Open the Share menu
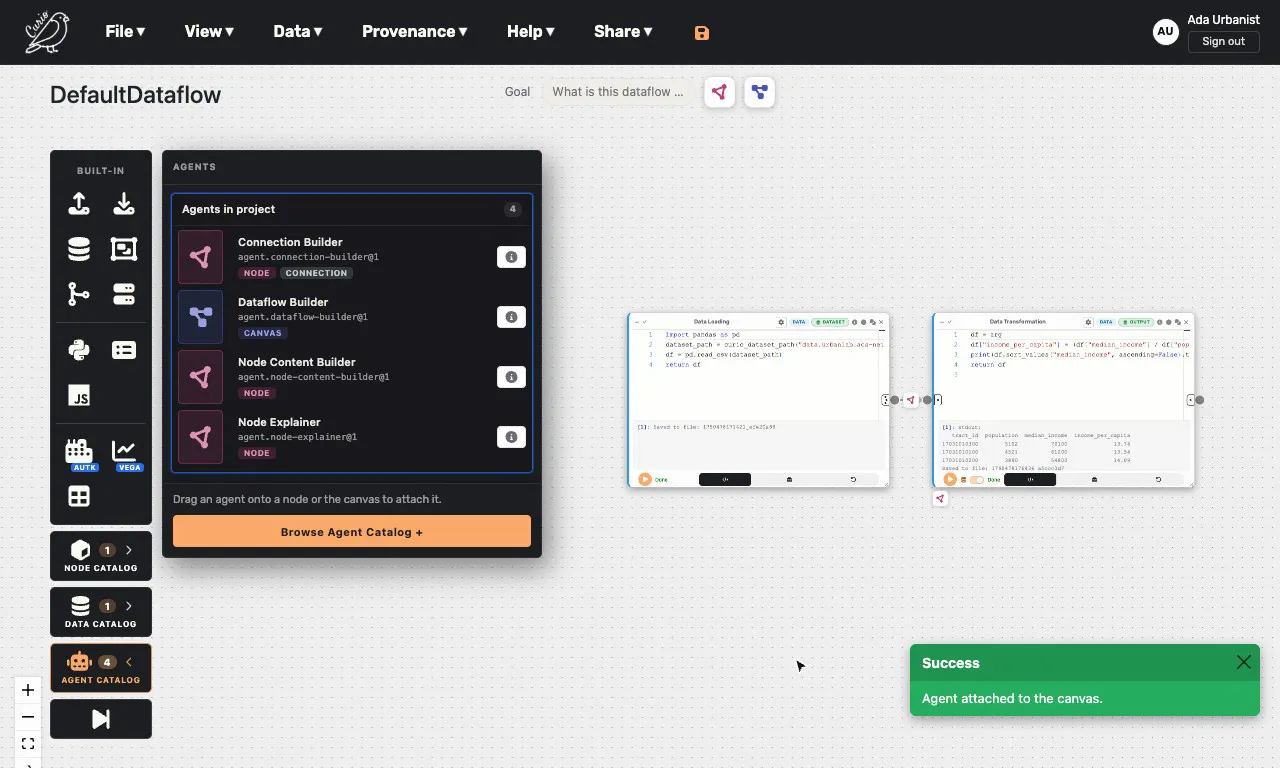Viewport: 1280px width, 768px height. click(x=623, y=31)
